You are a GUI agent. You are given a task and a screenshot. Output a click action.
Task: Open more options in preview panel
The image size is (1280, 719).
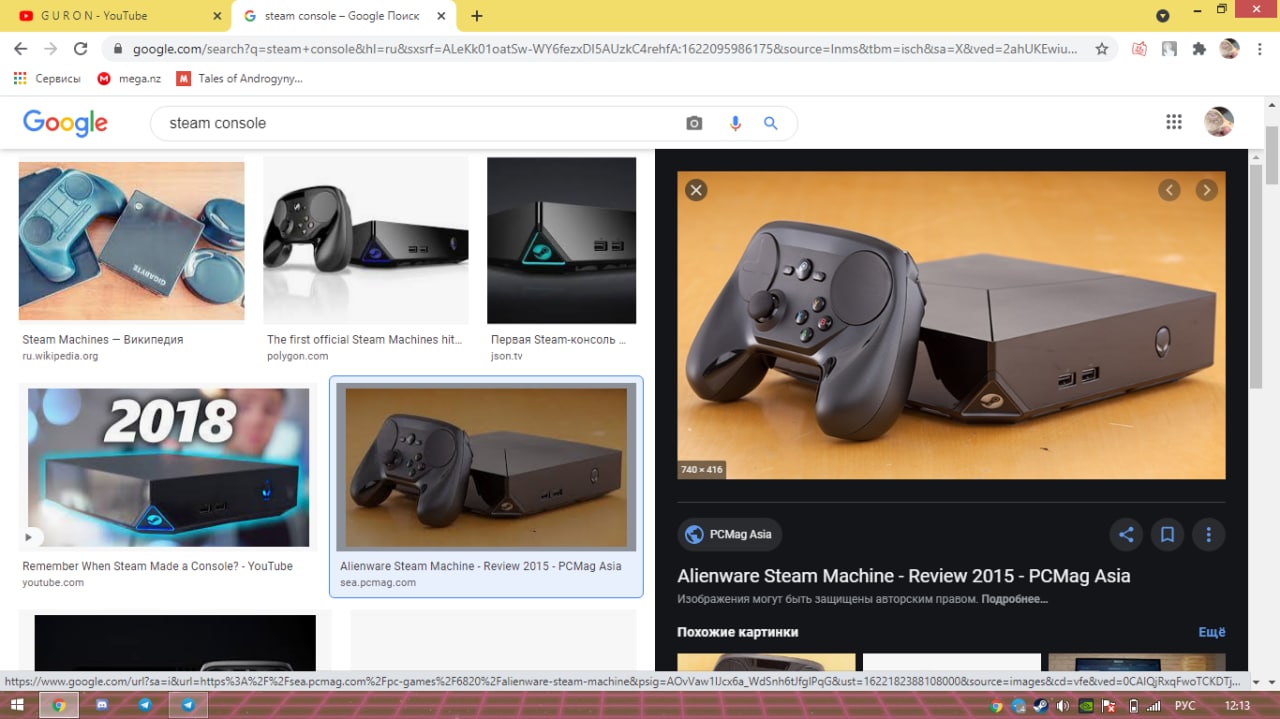tap(1208, 535)
